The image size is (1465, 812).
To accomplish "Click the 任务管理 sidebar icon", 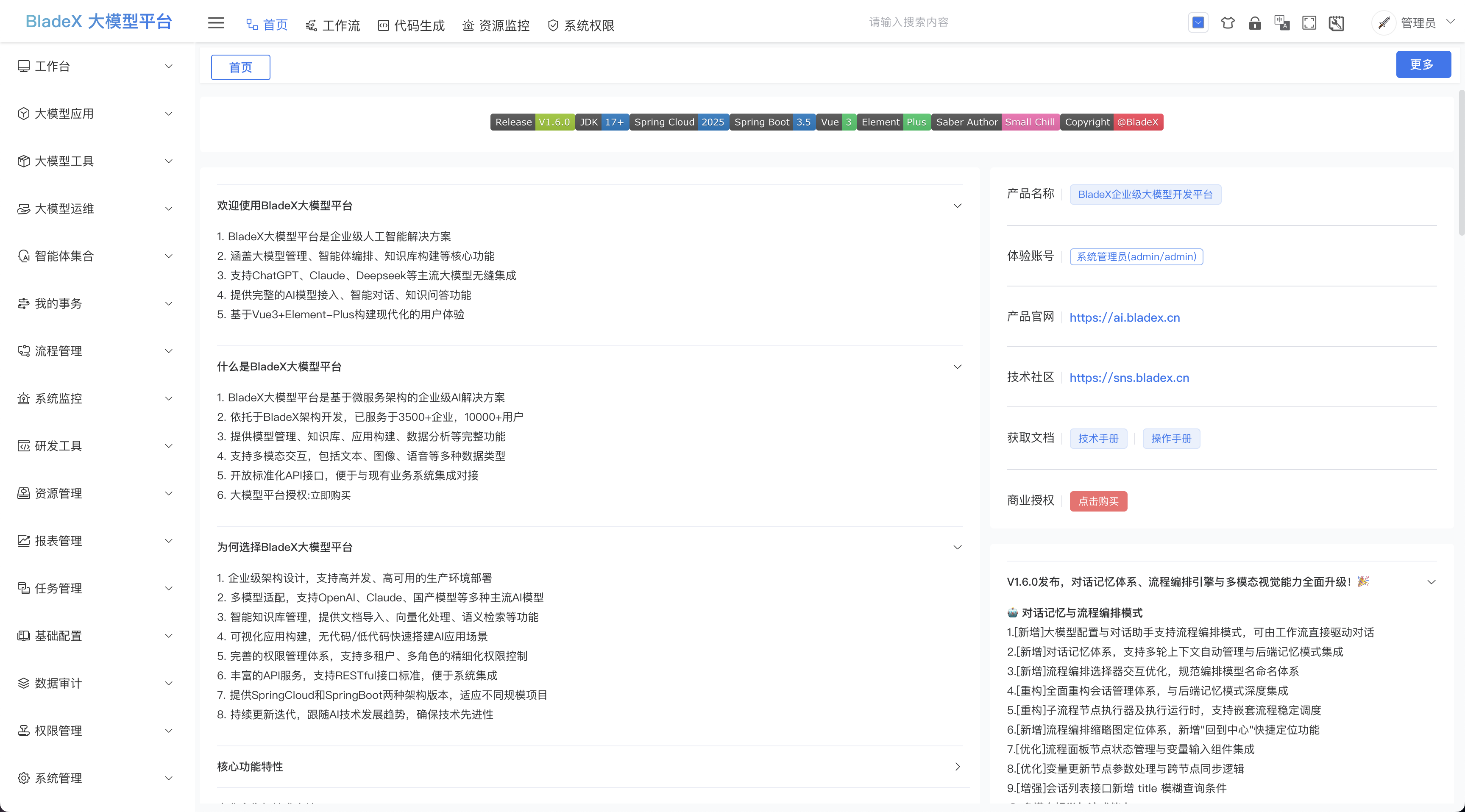I will tap(23, 588).
